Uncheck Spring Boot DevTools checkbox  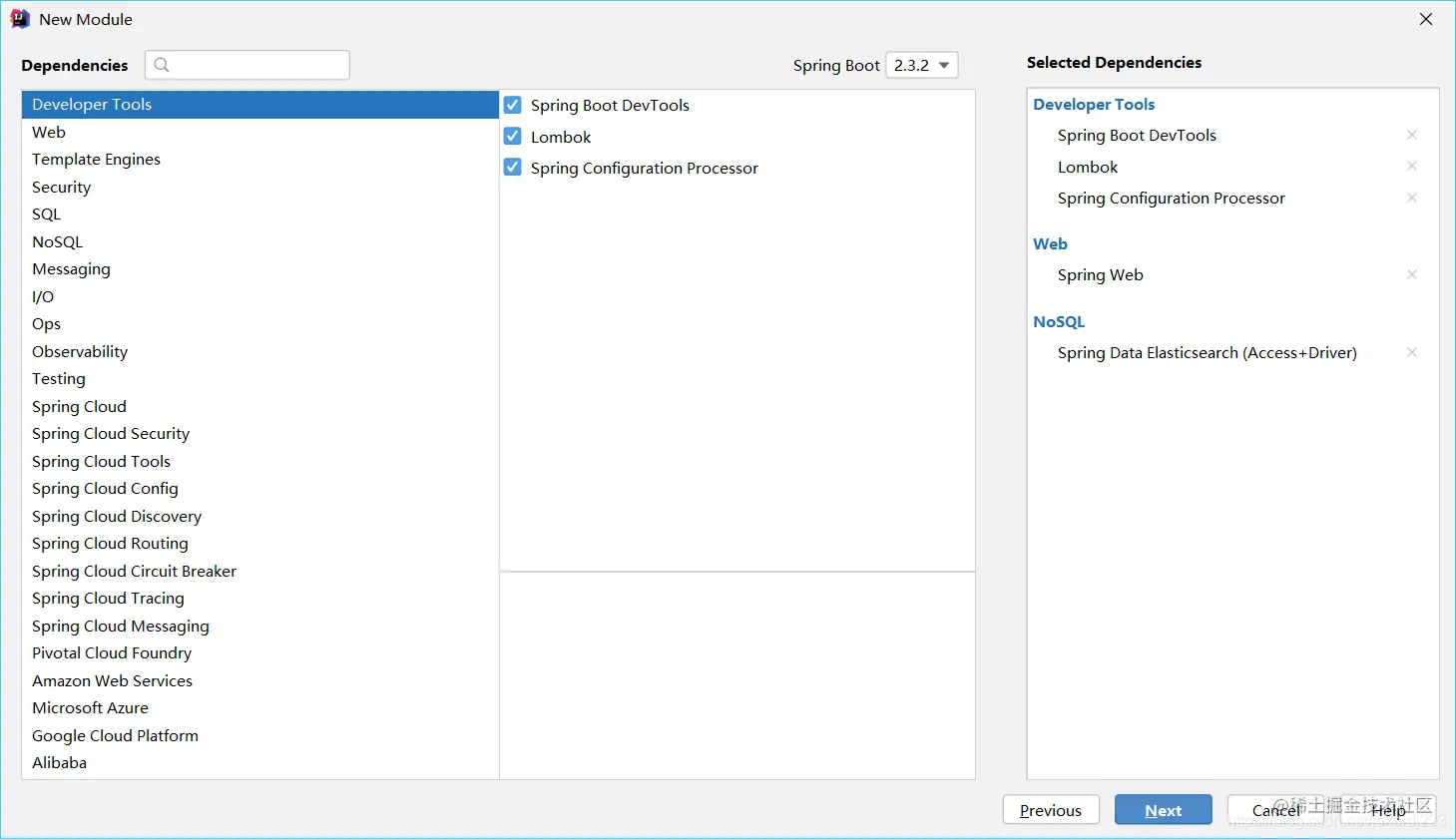(513, 105)
